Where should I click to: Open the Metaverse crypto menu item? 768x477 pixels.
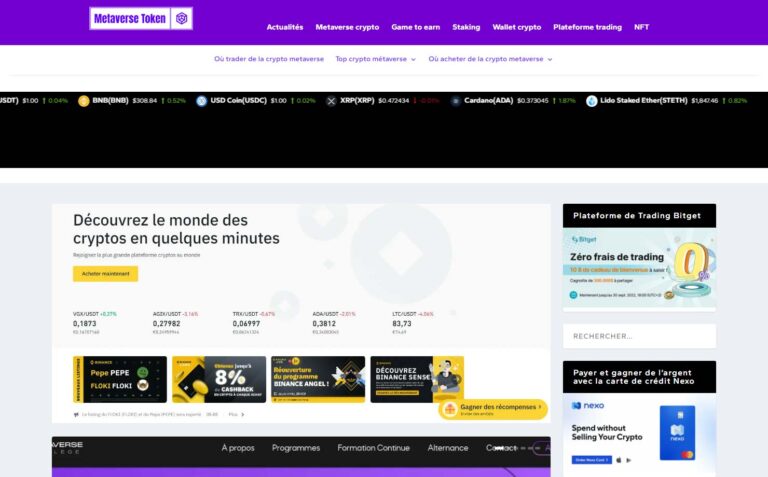347,27
